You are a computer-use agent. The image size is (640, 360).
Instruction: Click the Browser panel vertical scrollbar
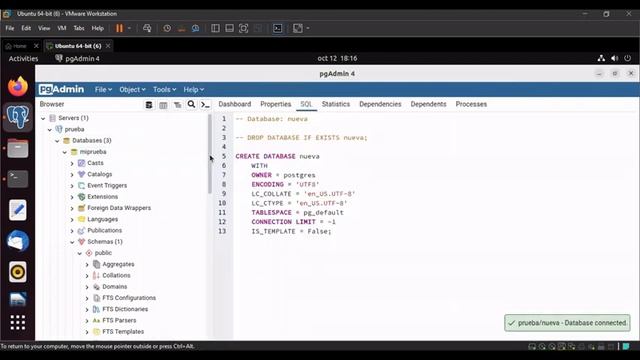coord(210,154)
